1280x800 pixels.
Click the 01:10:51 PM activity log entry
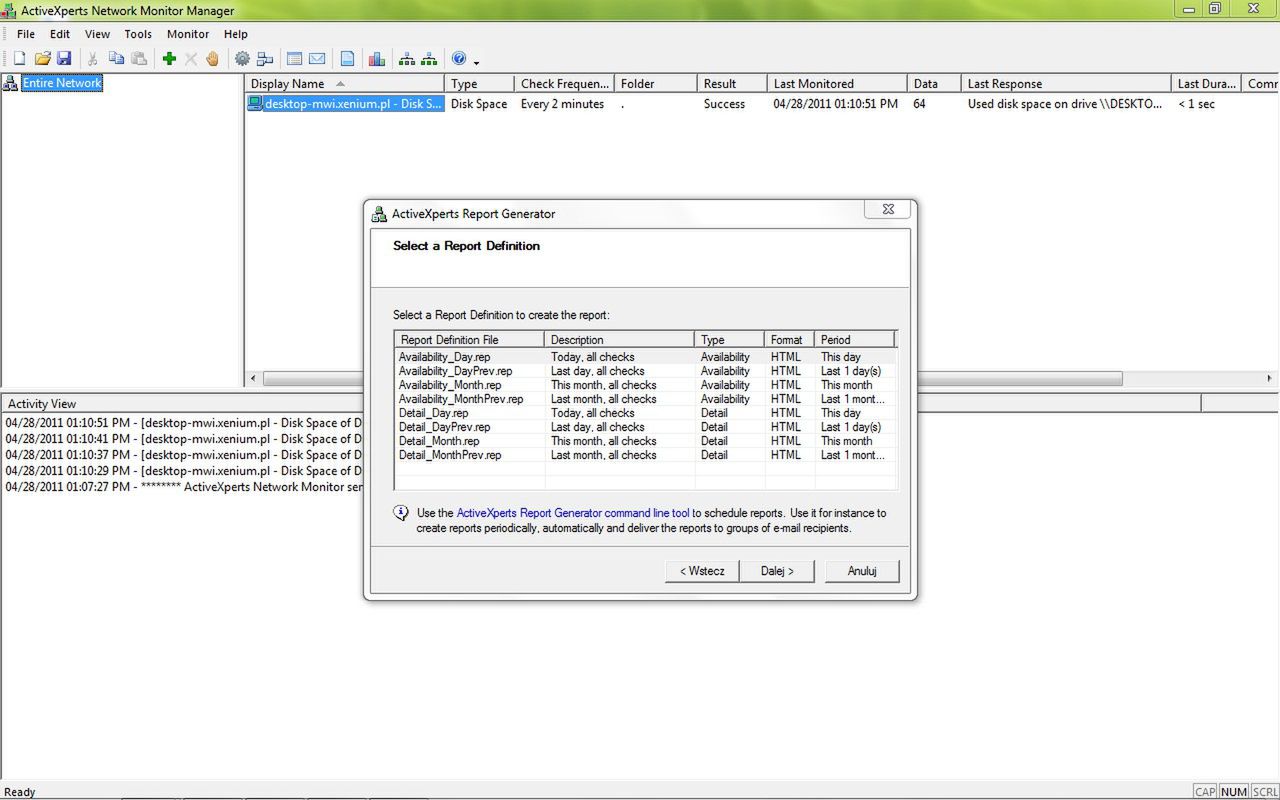point(185,423)
